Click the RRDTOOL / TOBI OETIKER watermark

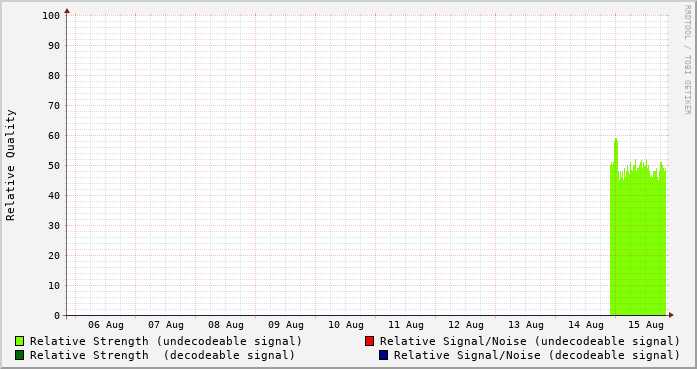click(x=687, y=60)
